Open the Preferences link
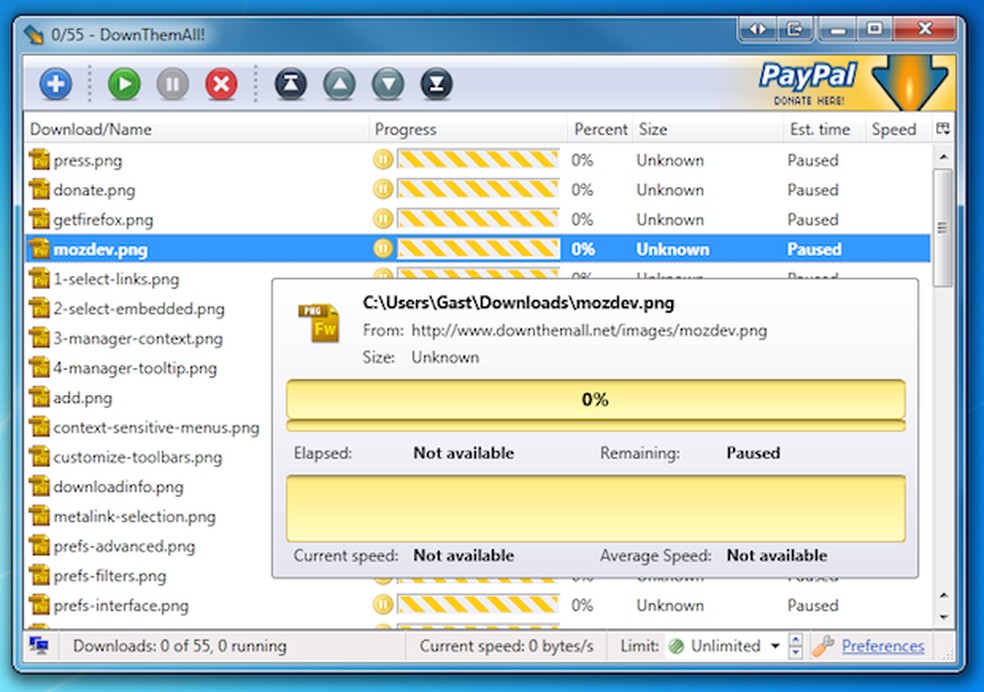The height and width of the screenshot is (692, 984). click(x=883, y=646)
